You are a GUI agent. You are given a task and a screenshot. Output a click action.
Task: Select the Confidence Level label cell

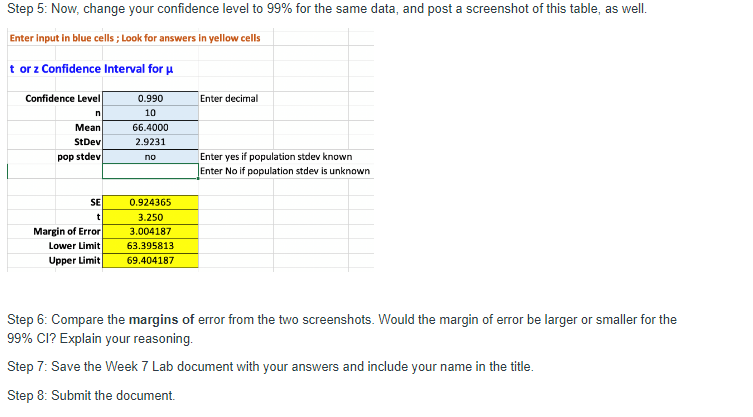(63, 98)
